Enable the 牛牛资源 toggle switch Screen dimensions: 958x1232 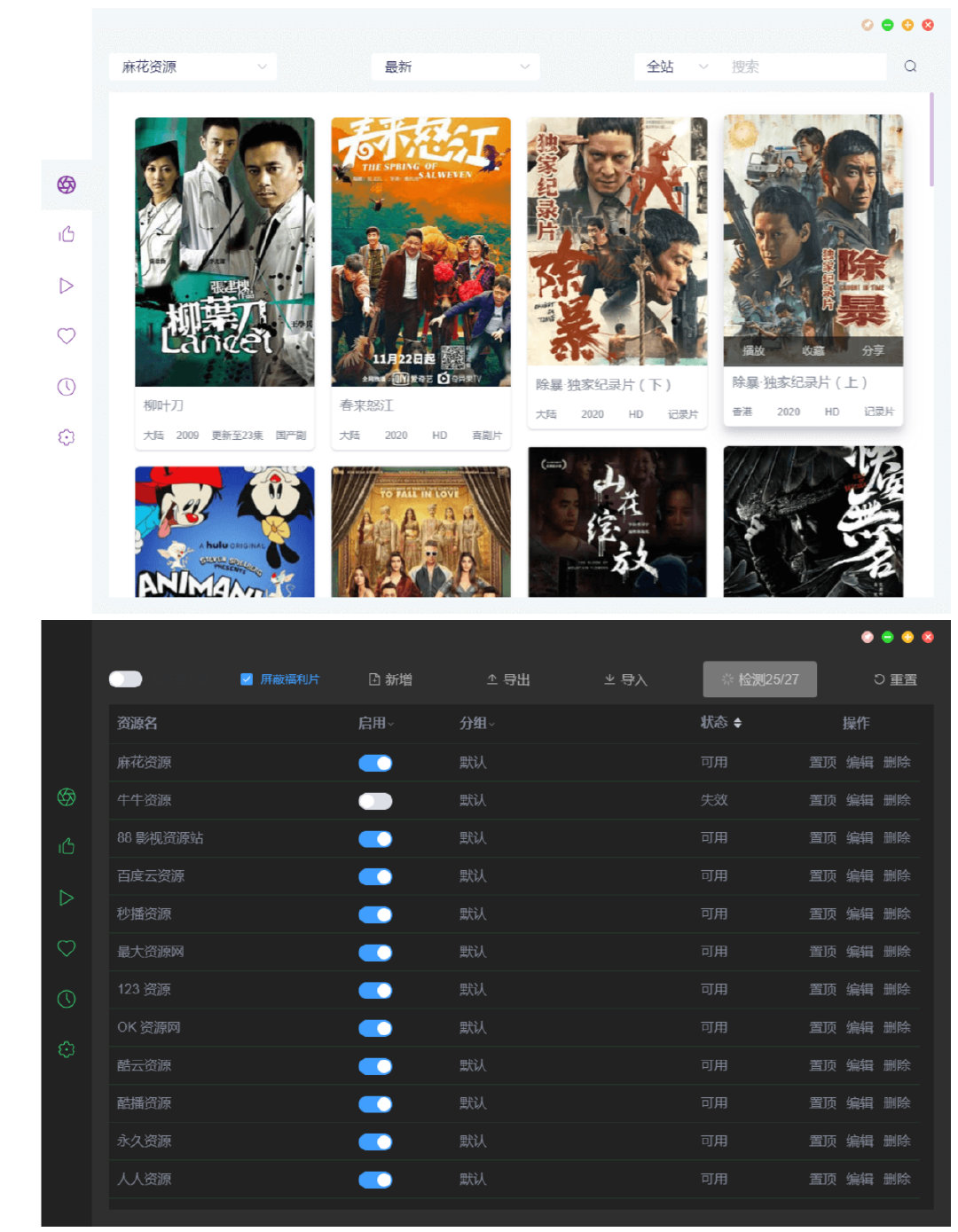tap(375, 801)
